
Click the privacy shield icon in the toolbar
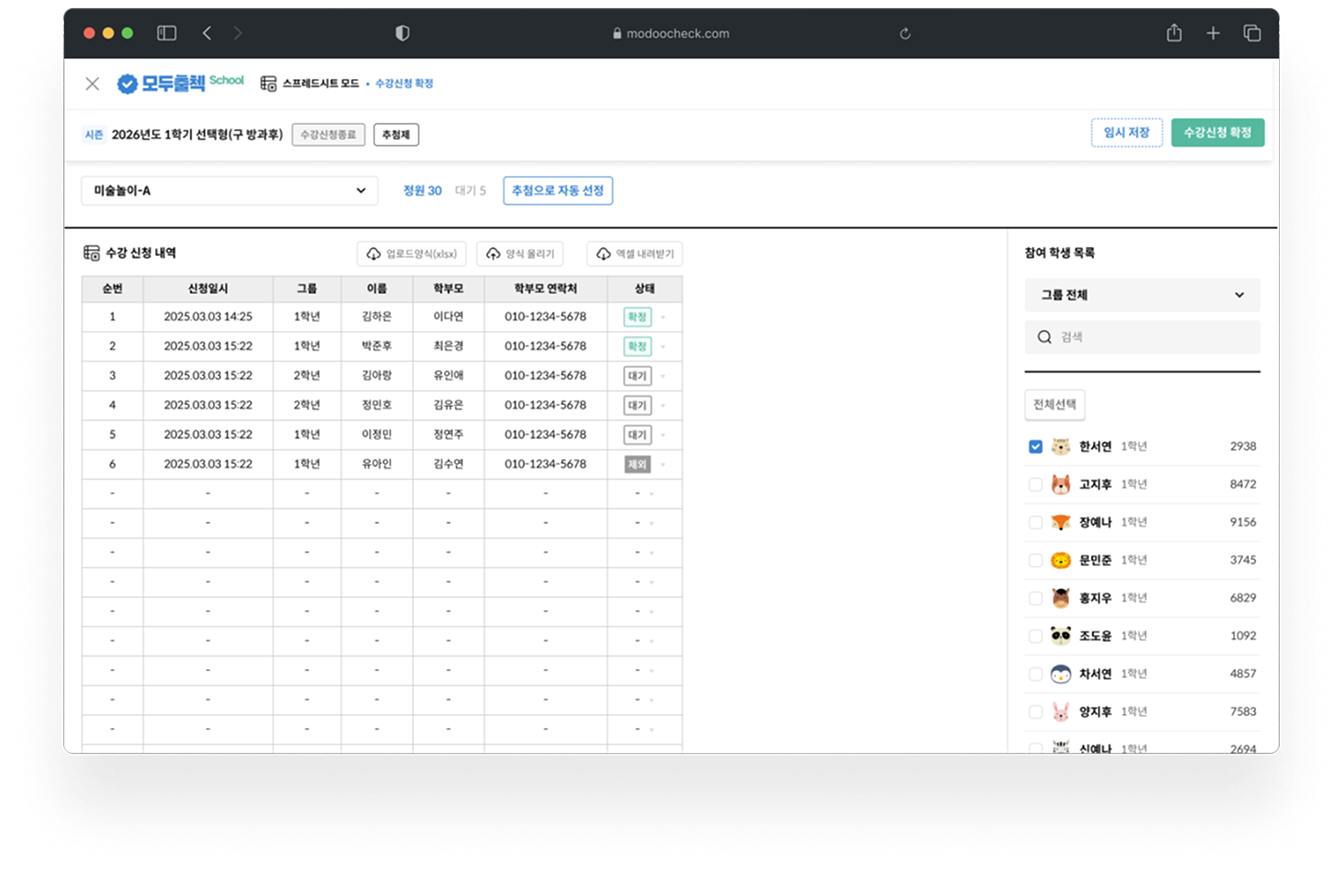click(402, 33)
